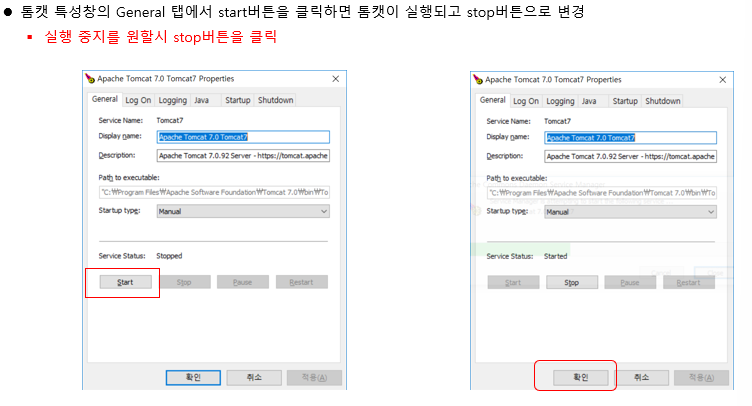
Task: Click 'Started' service status text
Action: [x=555, y=256]
